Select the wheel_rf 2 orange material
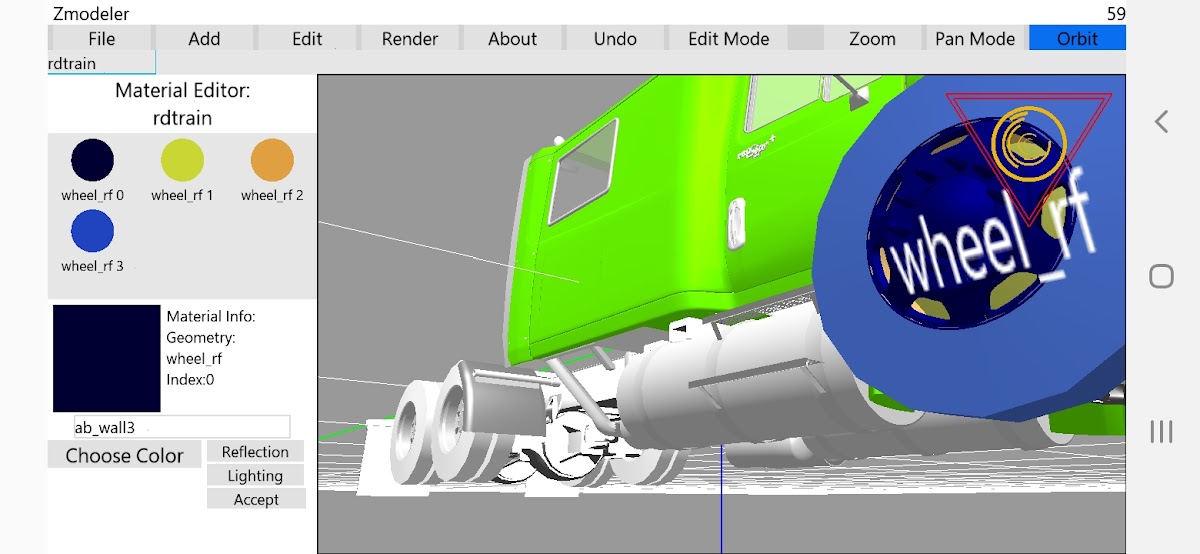 [272, 160]
